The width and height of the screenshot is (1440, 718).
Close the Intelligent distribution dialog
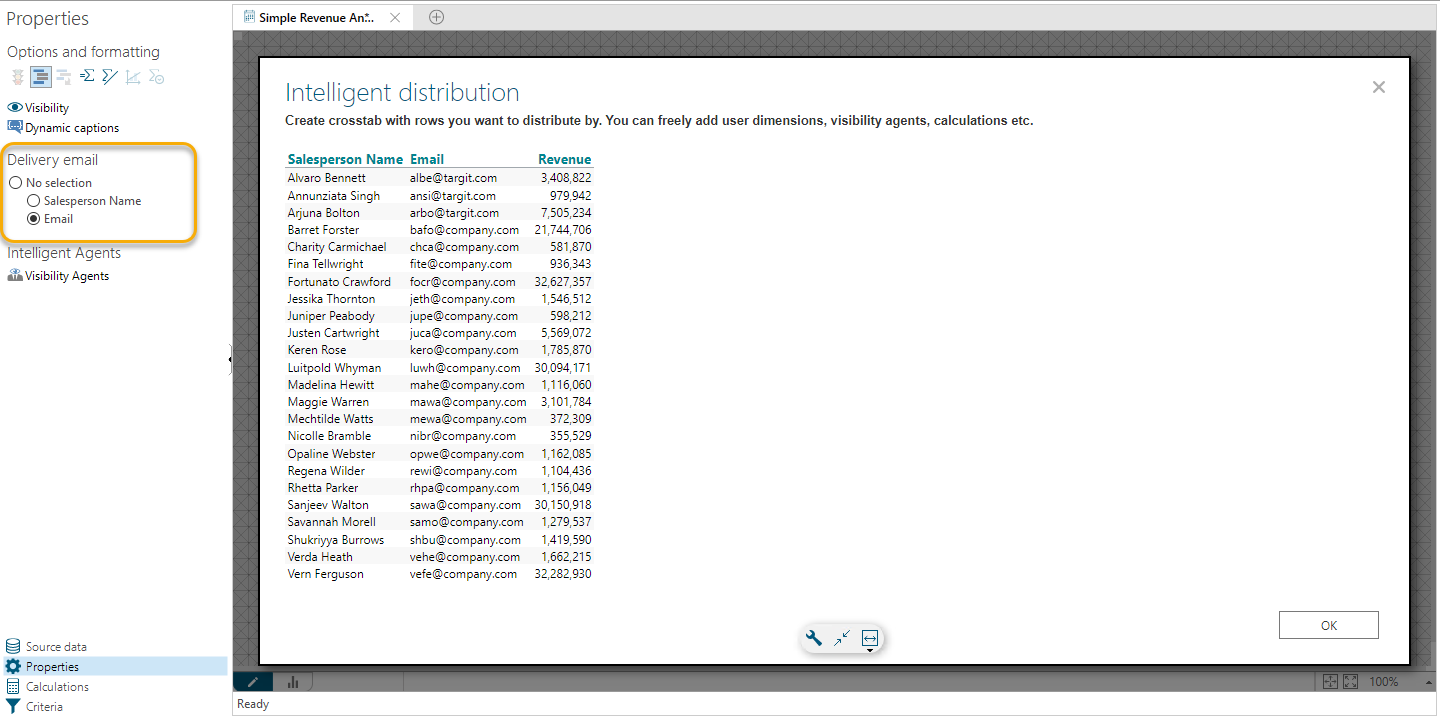[1379, 87]
